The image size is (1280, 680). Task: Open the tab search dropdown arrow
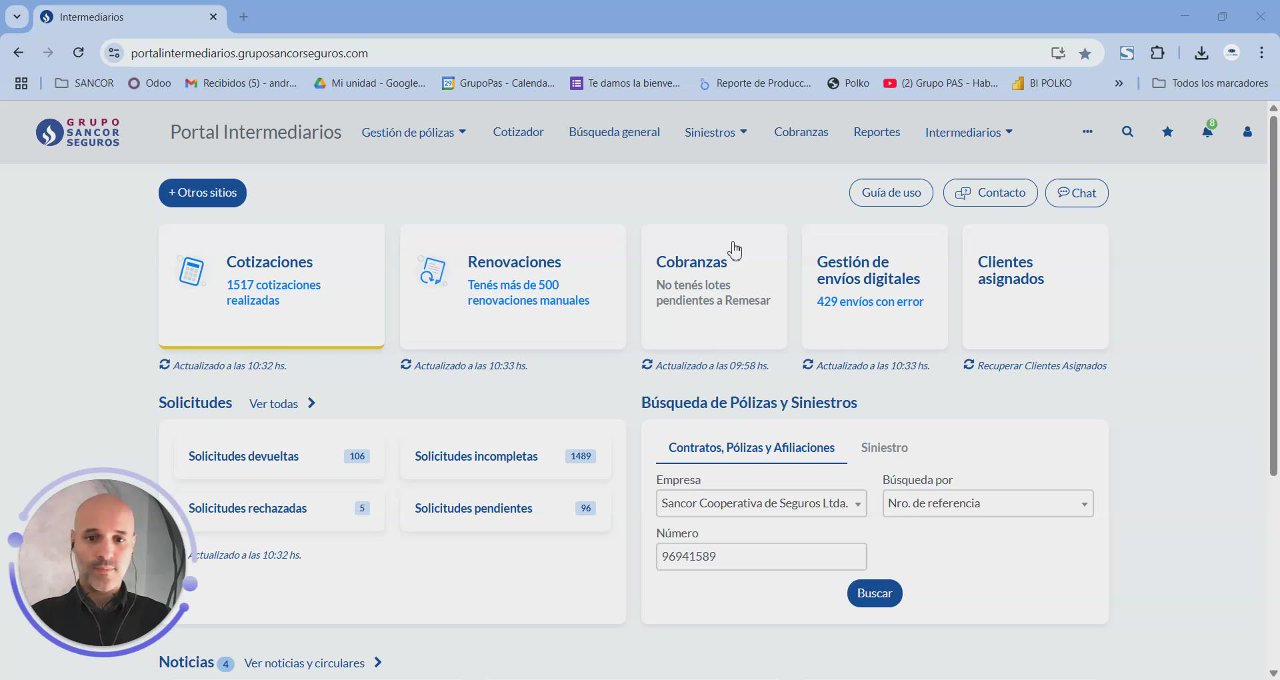[17, 17]
